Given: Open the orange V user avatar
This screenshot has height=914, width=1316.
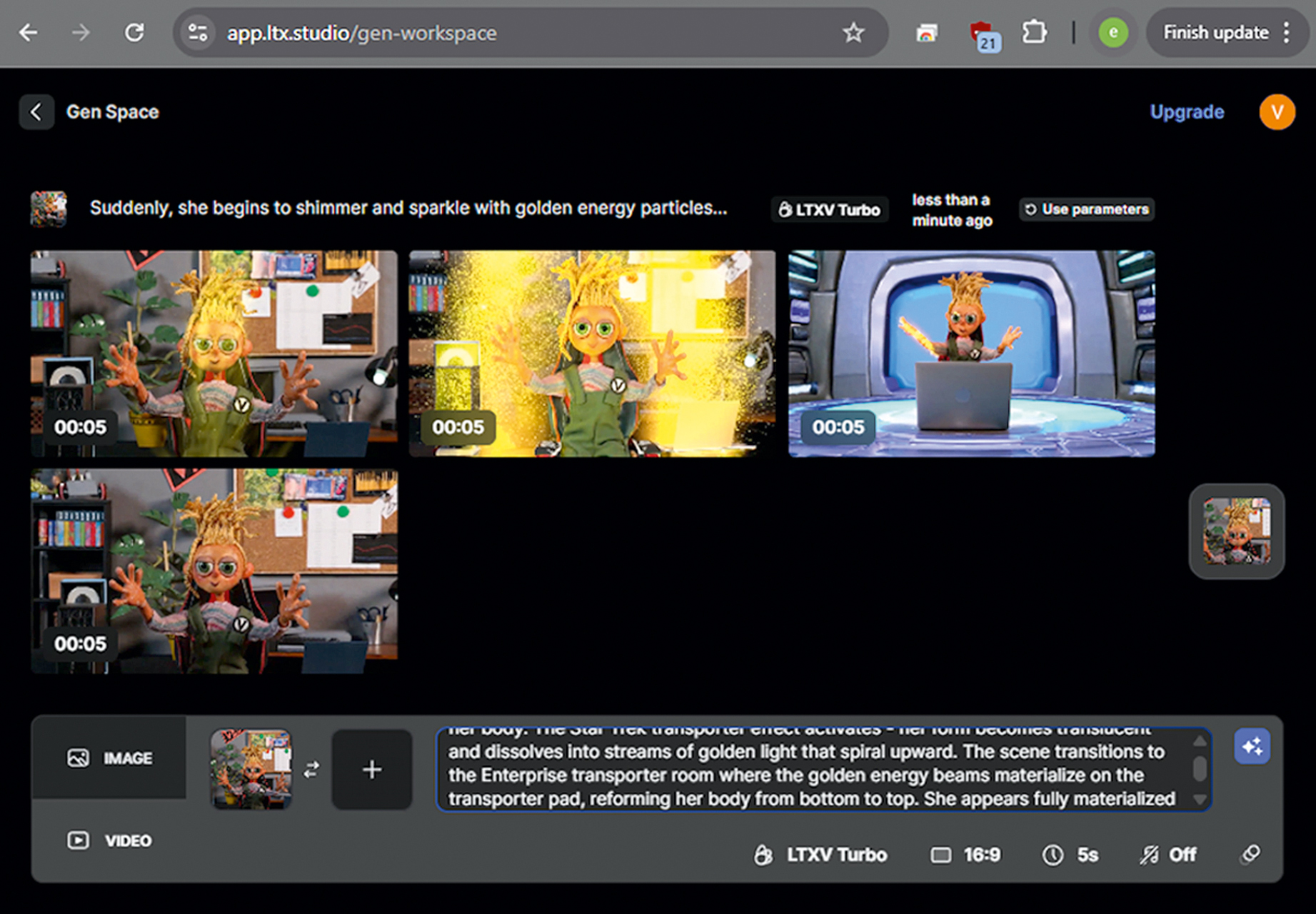Looking at the screenshot, I should point(1277,112).
